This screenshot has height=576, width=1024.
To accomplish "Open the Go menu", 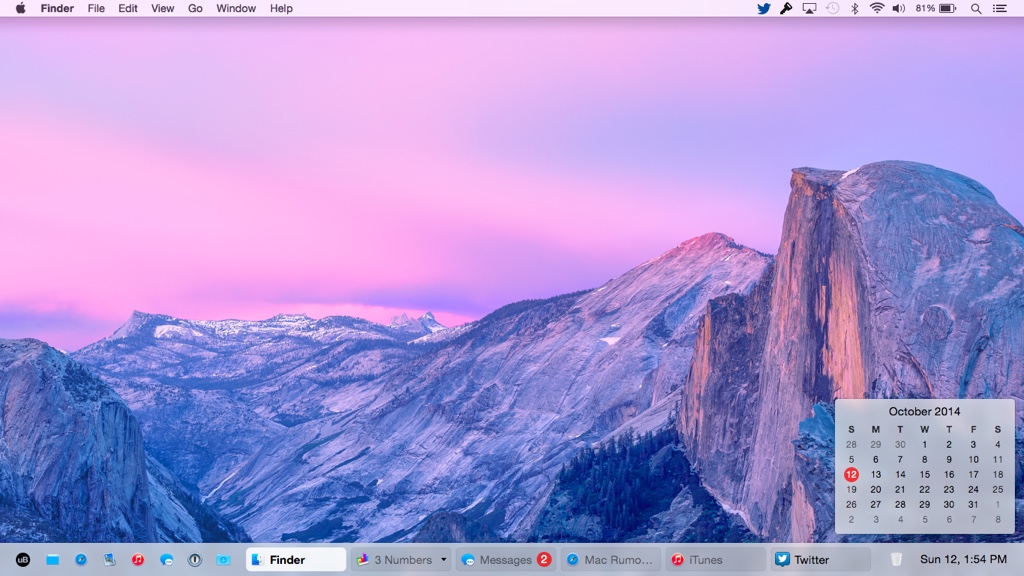I will coord(195,8).
